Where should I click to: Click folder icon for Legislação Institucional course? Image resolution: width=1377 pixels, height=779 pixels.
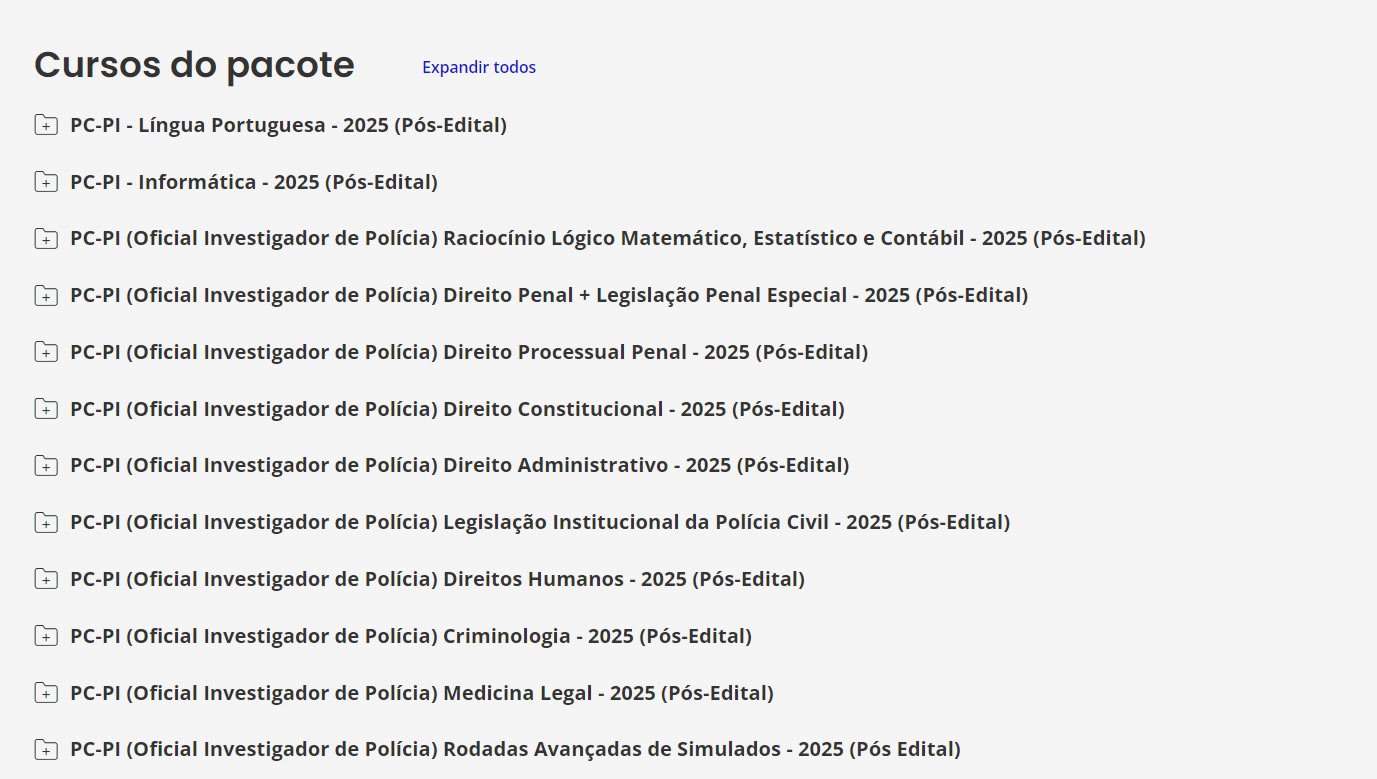(46, 522)
